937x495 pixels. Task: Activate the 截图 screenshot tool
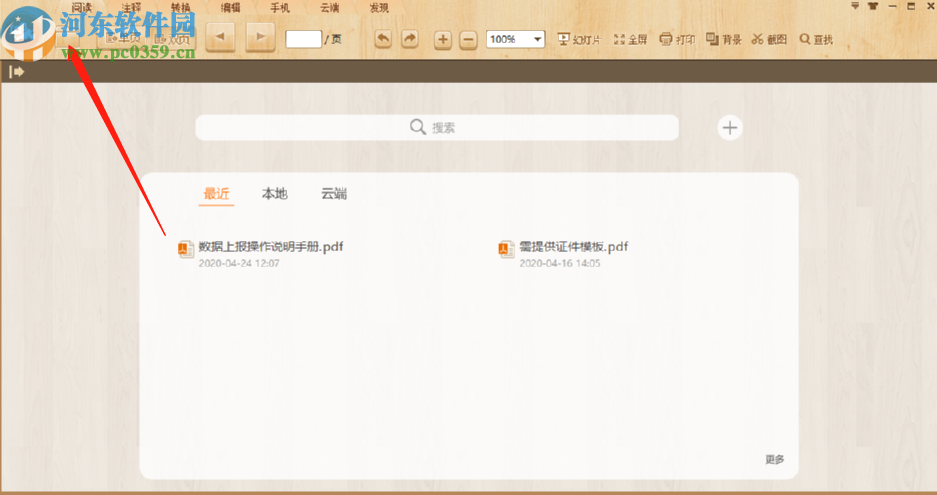coord(769,39)
